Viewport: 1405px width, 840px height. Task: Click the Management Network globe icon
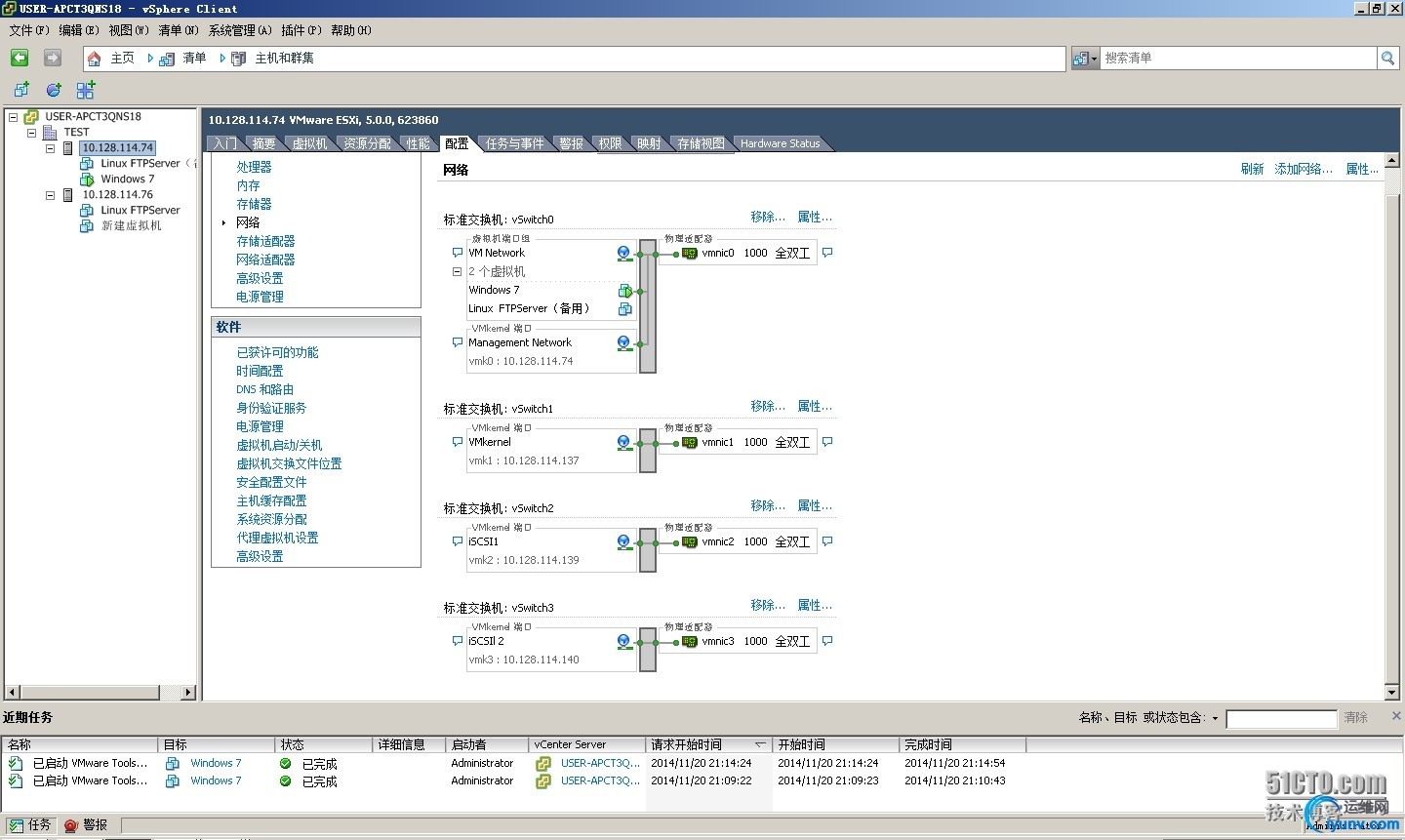tap(624, 343)
